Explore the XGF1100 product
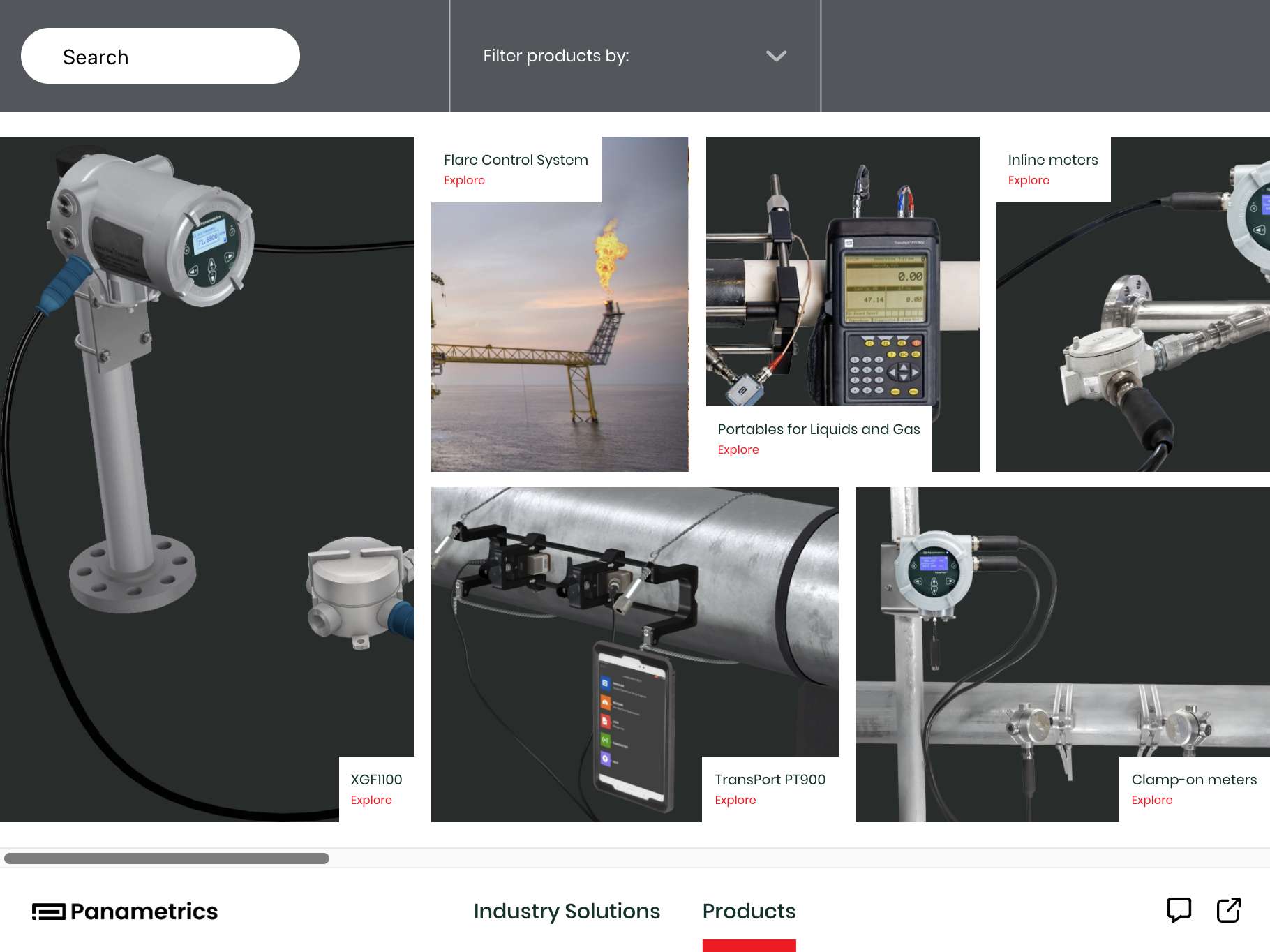 coord(371,801)
